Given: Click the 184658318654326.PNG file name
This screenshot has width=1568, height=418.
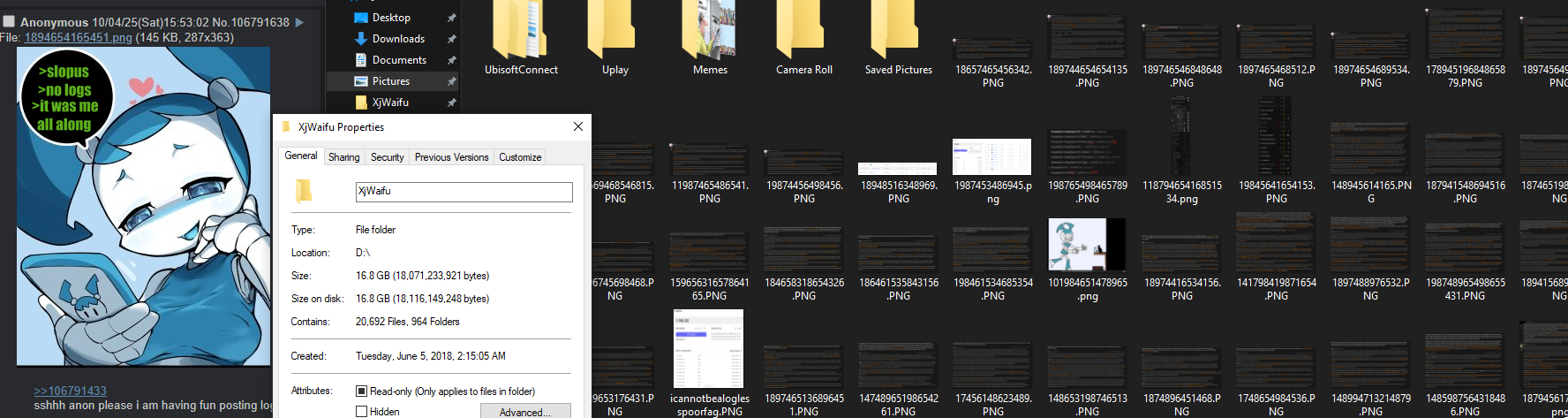Looking at the screenshot, I should pyautogui.click(x=804, y=289).
